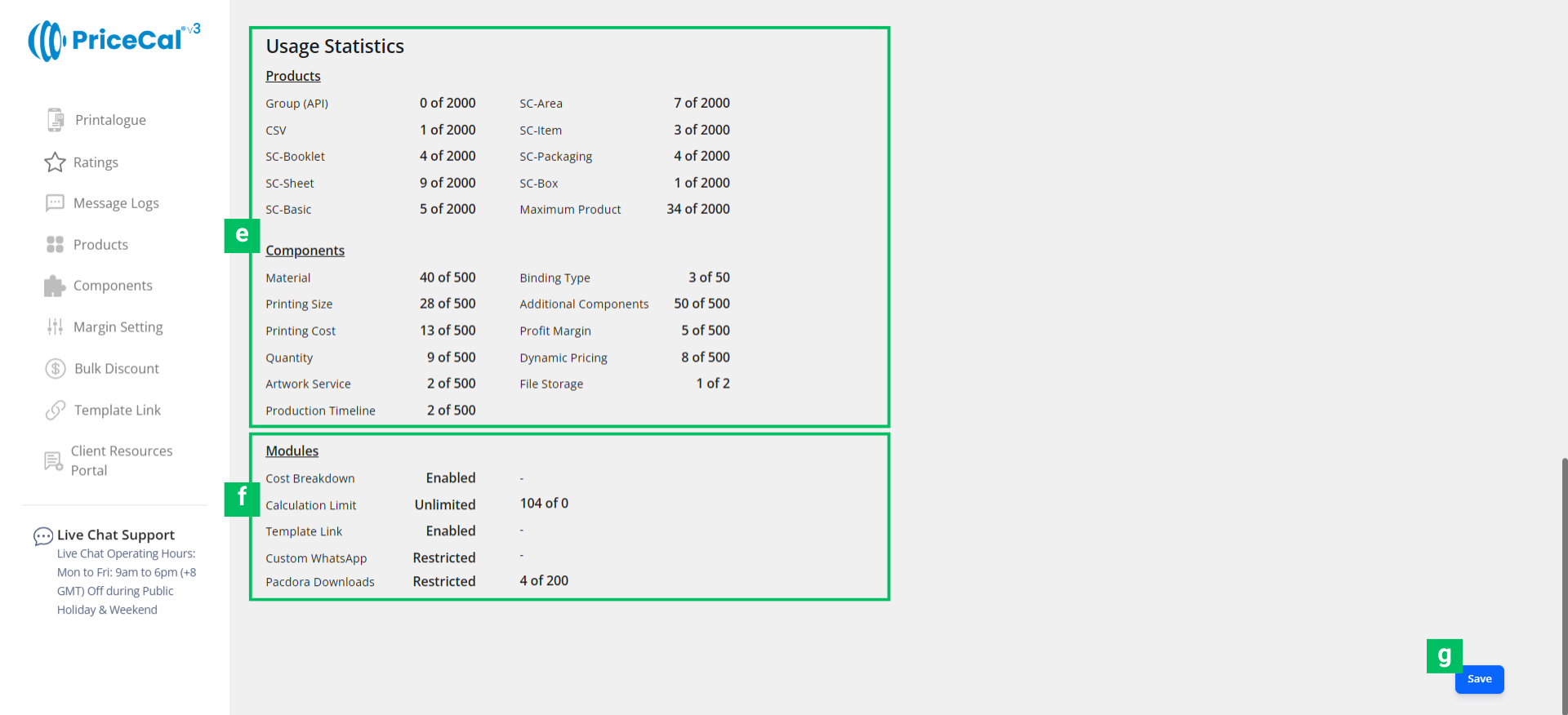Select the Products grid icon

(55, 245)
